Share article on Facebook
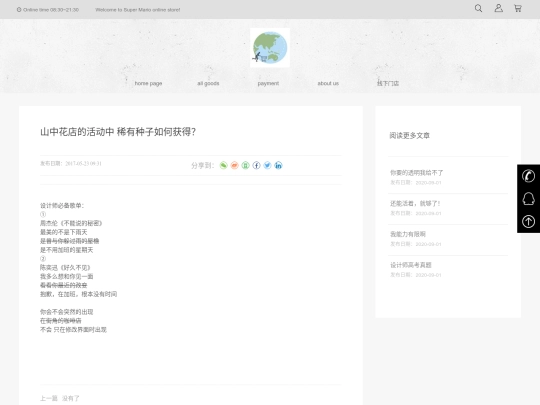Image resolution: width=540 pixels, height=405 pixels. click(256, 165)
